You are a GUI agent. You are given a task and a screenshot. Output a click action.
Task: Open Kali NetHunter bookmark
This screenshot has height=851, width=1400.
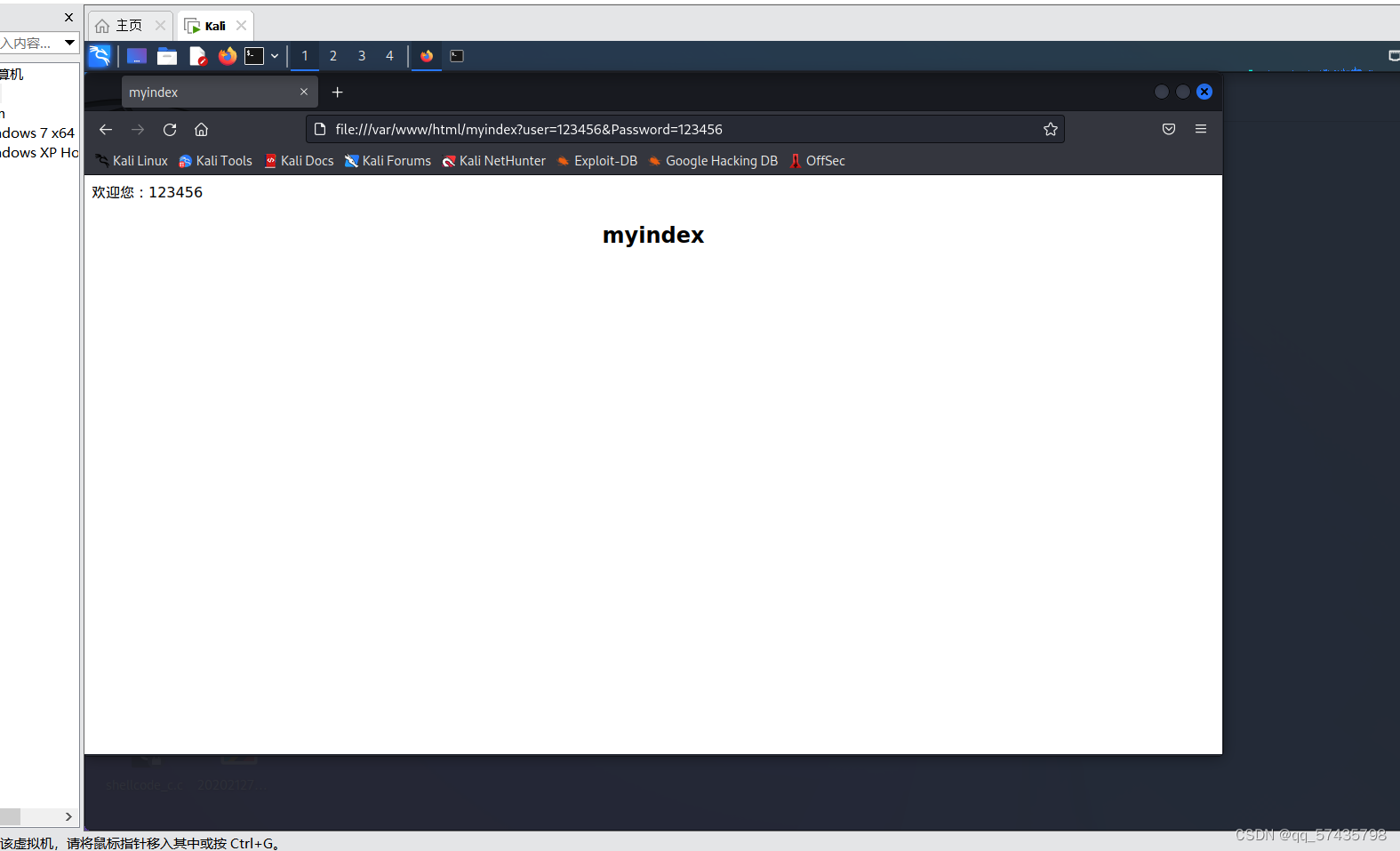[x=494, y=161]
